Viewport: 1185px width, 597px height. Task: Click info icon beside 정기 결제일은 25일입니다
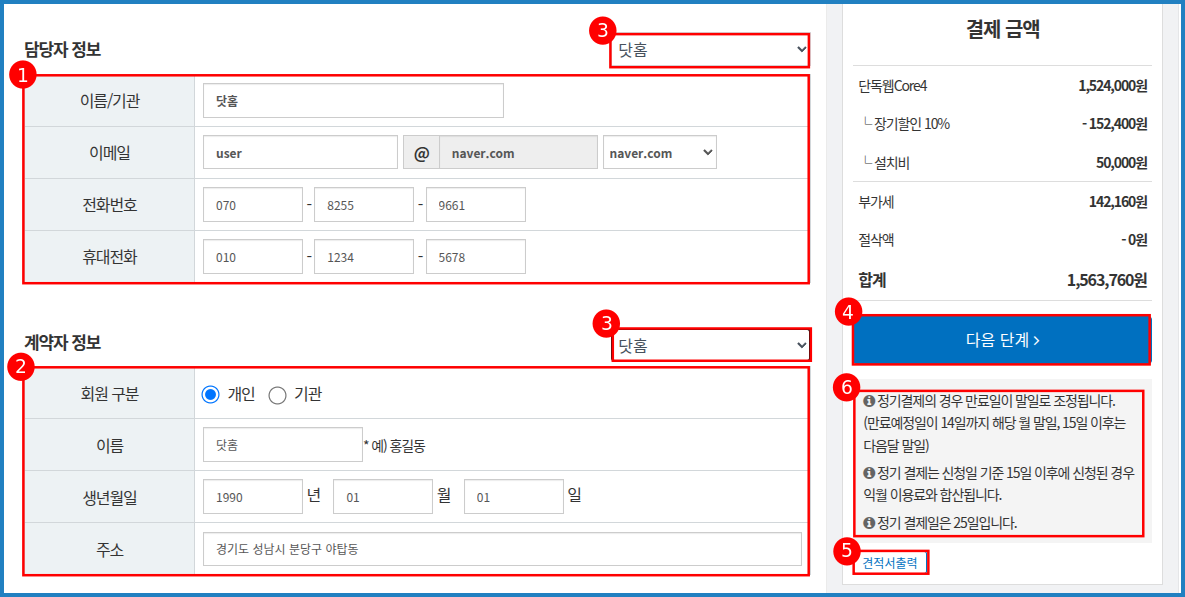pyautogui.click(x=869, y=523)
